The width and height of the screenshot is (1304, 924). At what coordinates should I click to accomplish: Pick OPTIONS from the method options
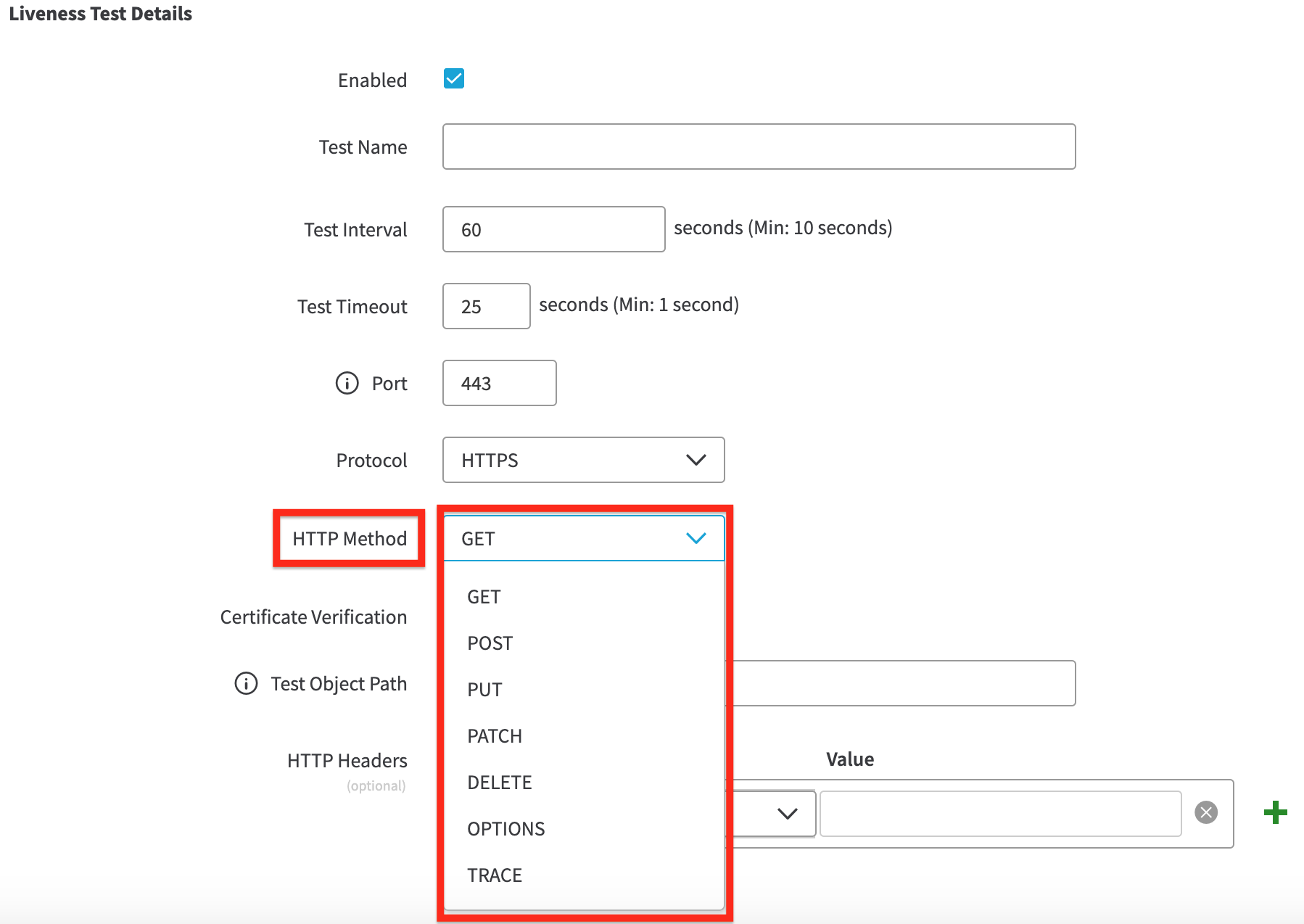(505, 829)
